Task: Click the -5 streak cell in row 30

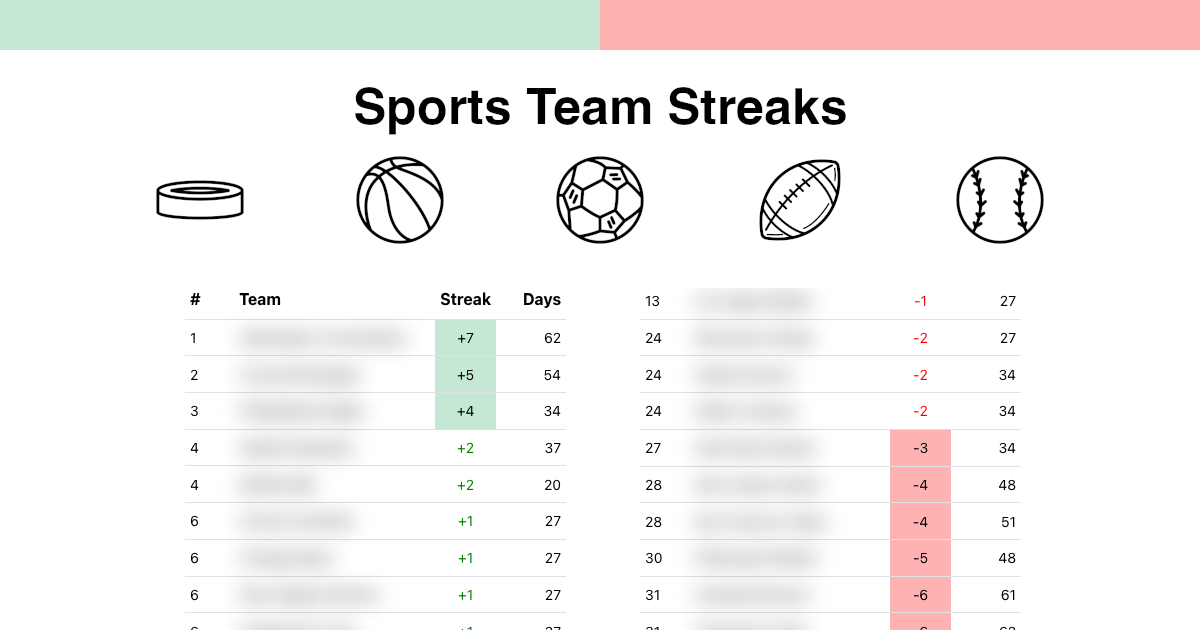Action: click(920, 558)
